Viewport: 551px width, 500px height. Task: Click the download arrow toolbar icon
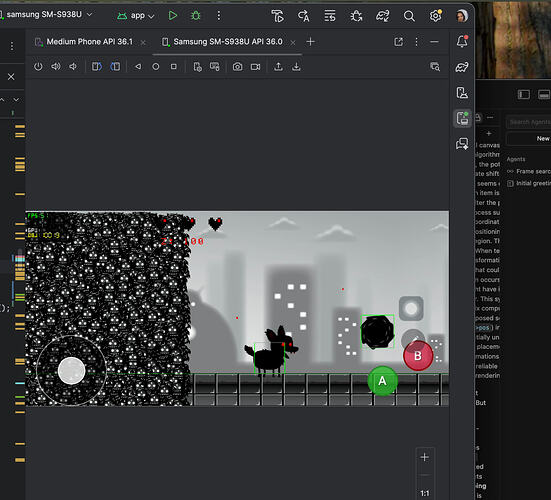click(x=296, y=66)
